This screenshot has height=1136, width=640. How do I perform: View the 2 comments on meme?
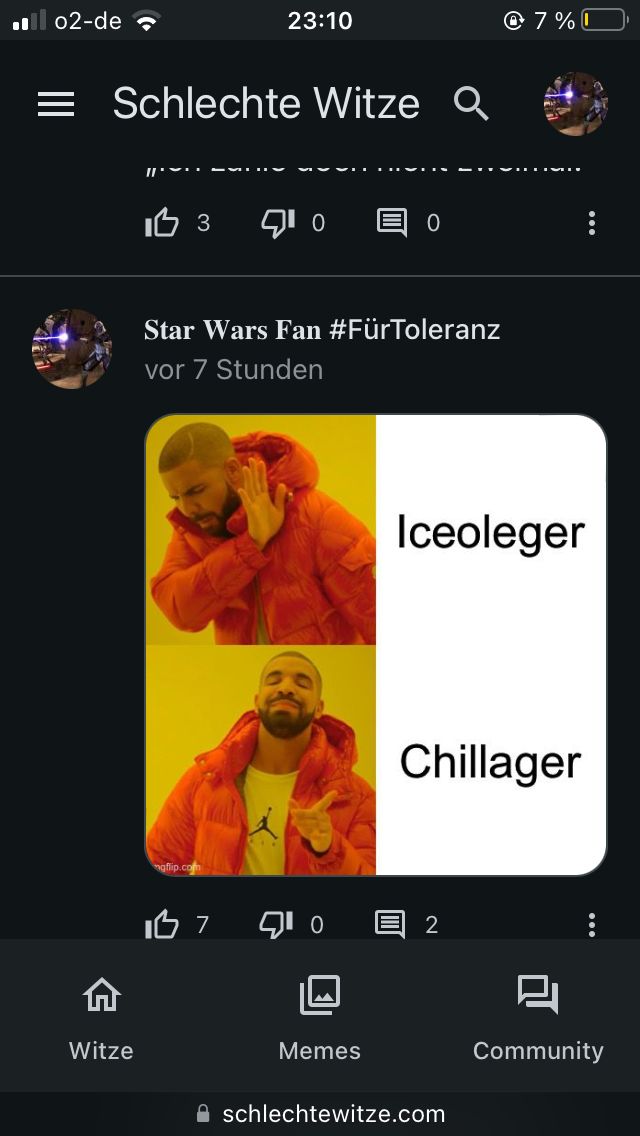390,924
